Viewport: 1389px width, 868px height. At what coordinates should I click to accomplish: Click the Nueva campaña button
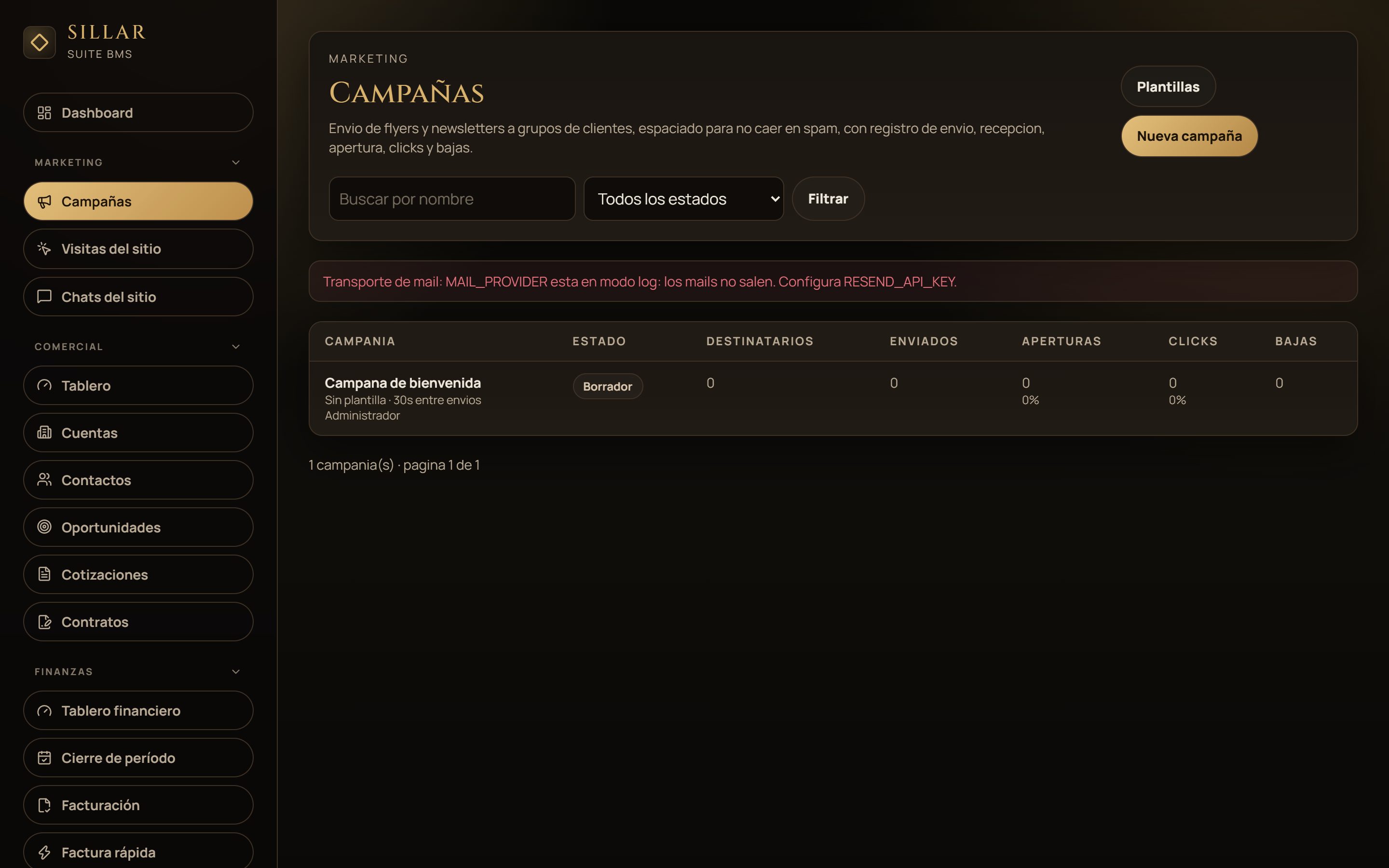[x=1189, y=136]
